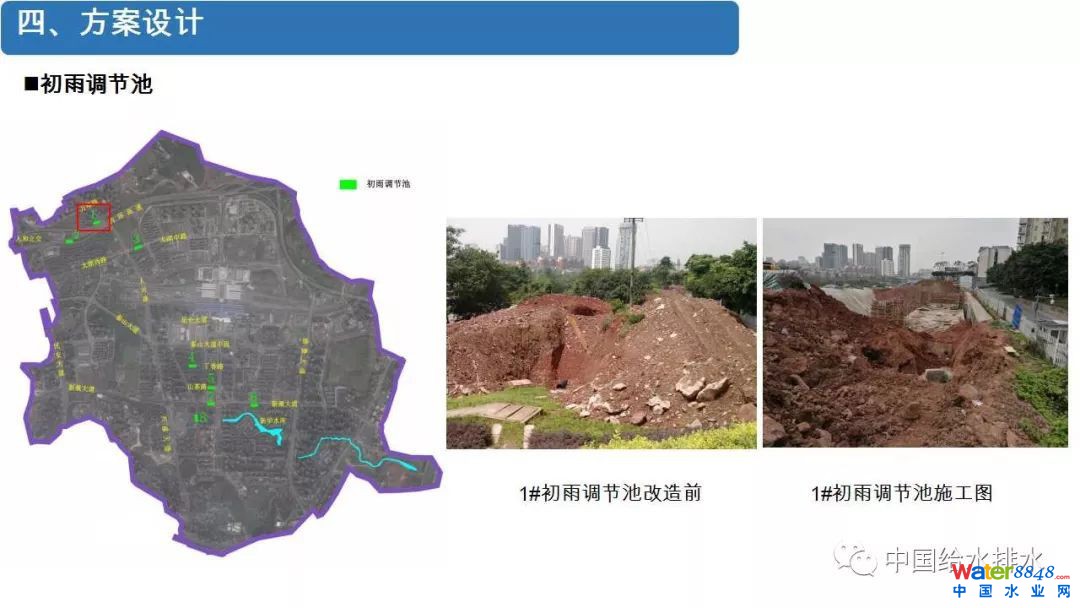Image resolution: width=1080 pixels, height=608 pixels.
Task: Click the green legend color swatch
Action: [x=348, y=184]
